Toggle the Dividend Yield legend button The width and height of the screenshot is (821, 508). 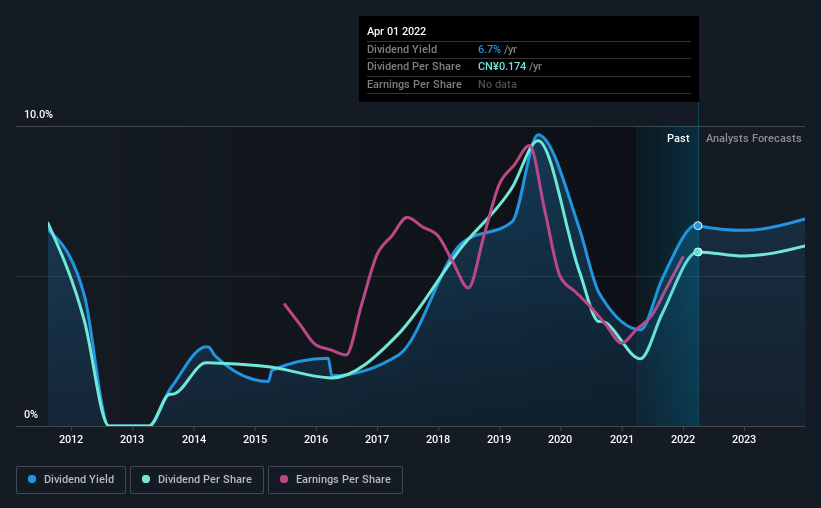pos(71,480)
